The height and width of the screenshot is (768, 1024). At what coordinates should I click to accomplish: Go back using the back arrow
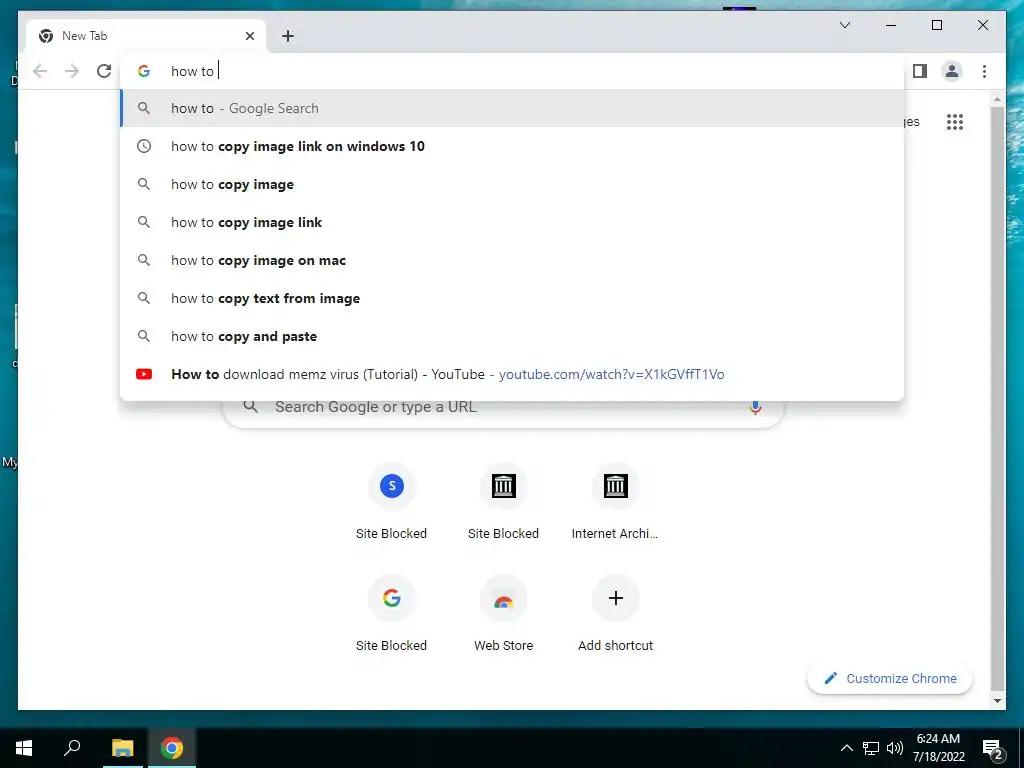click(x=40, y=71)
